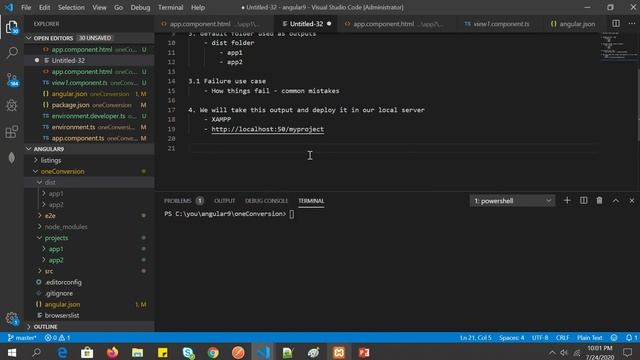Collapse the dist folder

89,182
